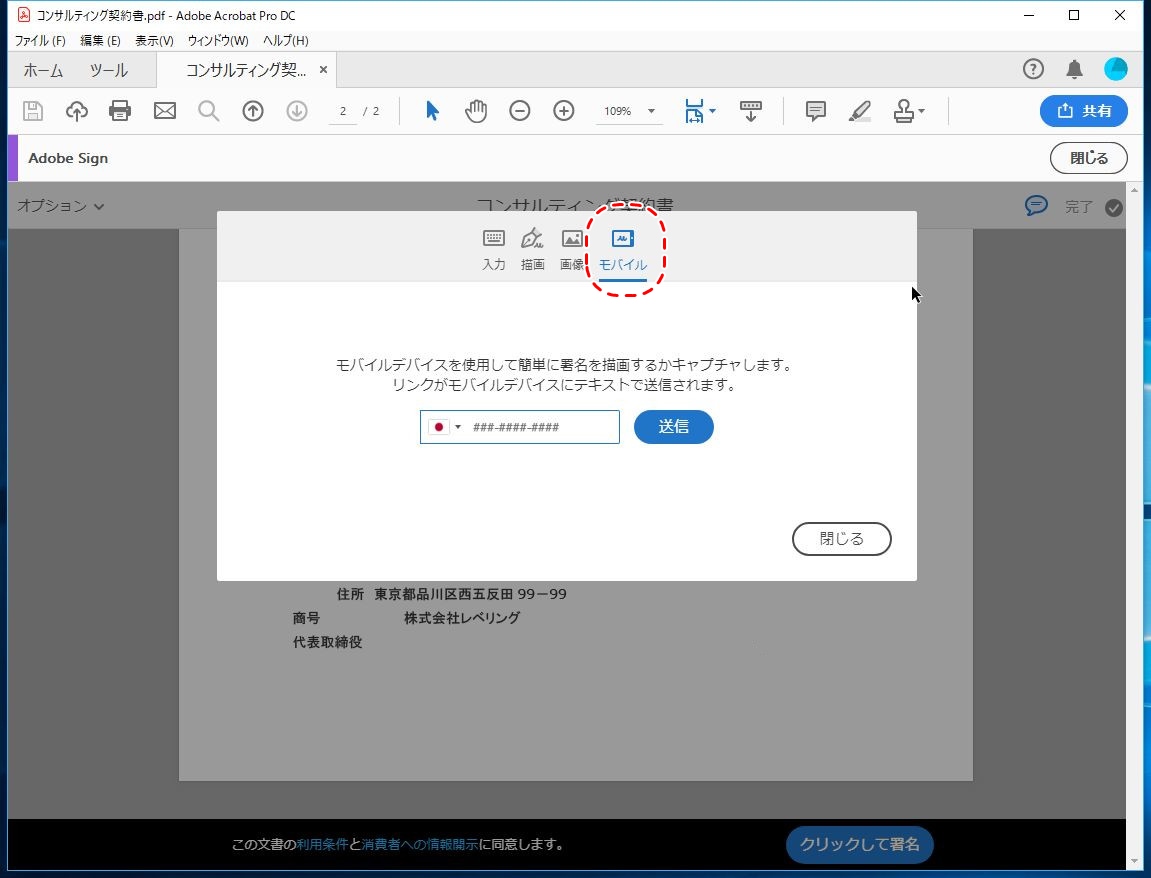The height and width of the screenshot is (878, 1151).
Task: Open the ファイル(F) menu
Action: click(x=40, y=41)
